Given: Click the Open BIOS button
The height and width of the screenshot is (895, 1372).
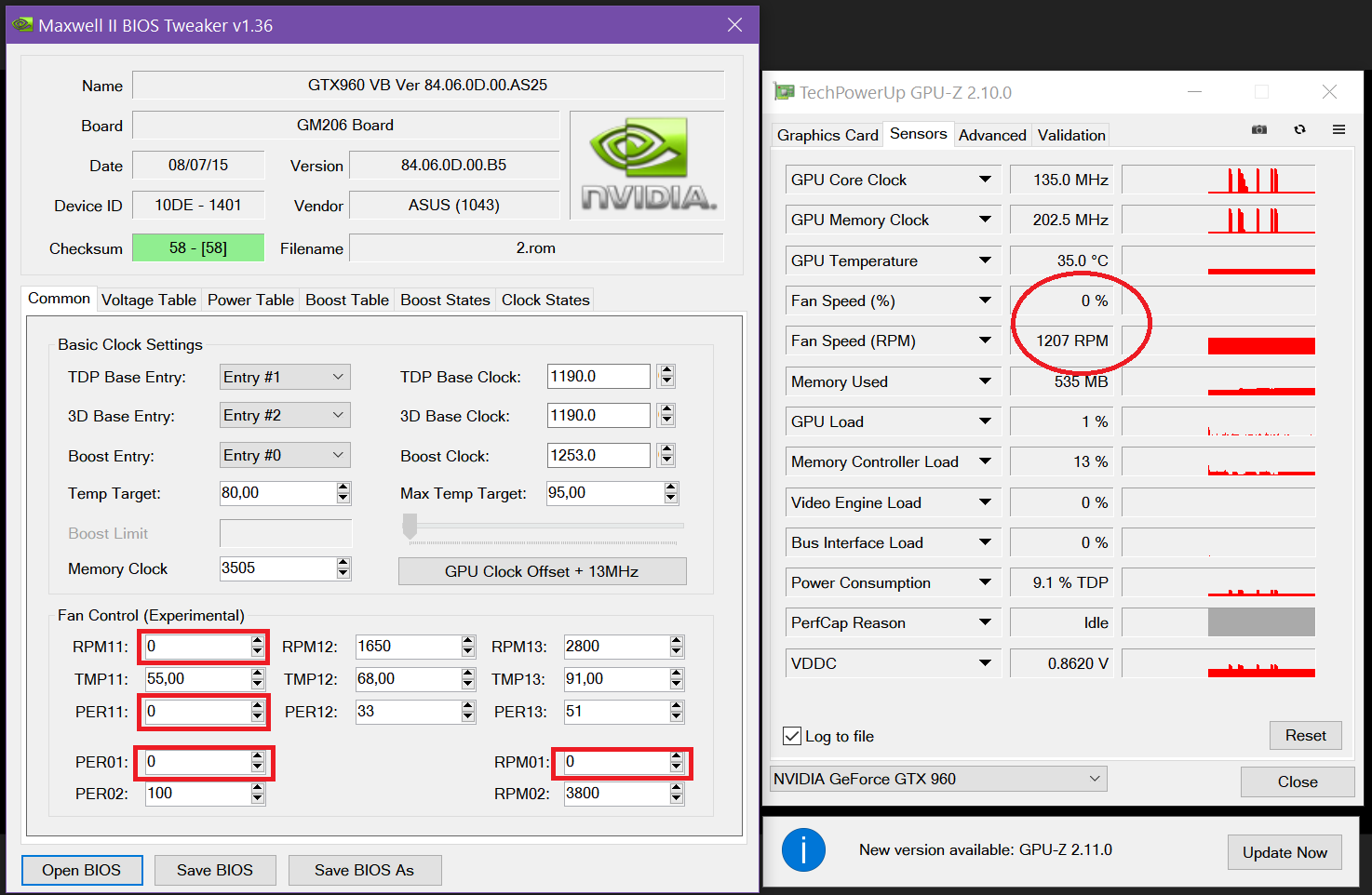Looking at the screenshot, I should (x=82, y=870).
